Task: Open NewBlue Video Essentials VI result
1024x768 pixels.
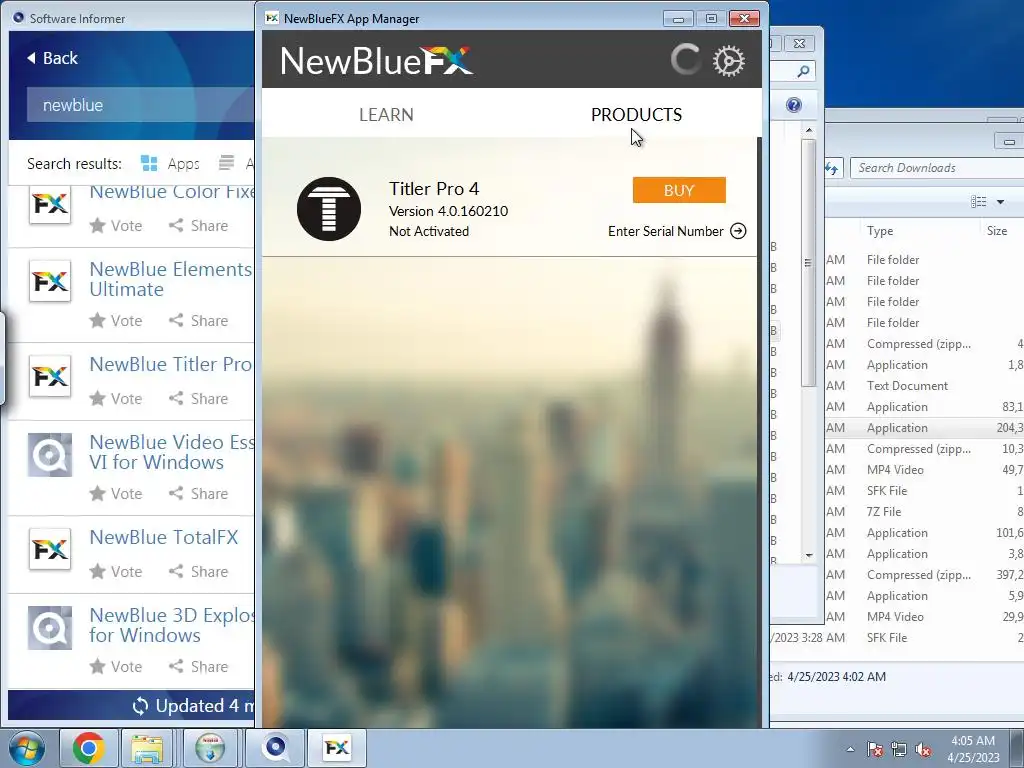Action: (171, 452)
